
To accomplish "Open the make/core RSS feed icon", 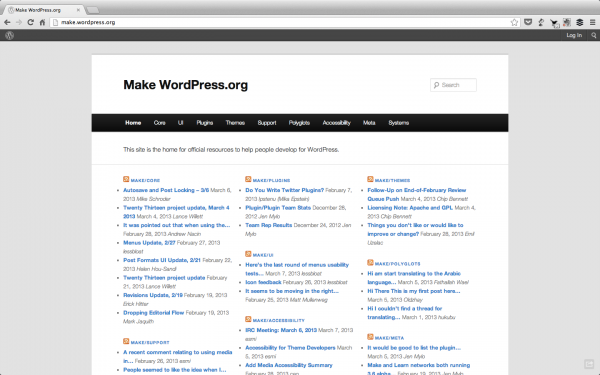I will point(126,179).
